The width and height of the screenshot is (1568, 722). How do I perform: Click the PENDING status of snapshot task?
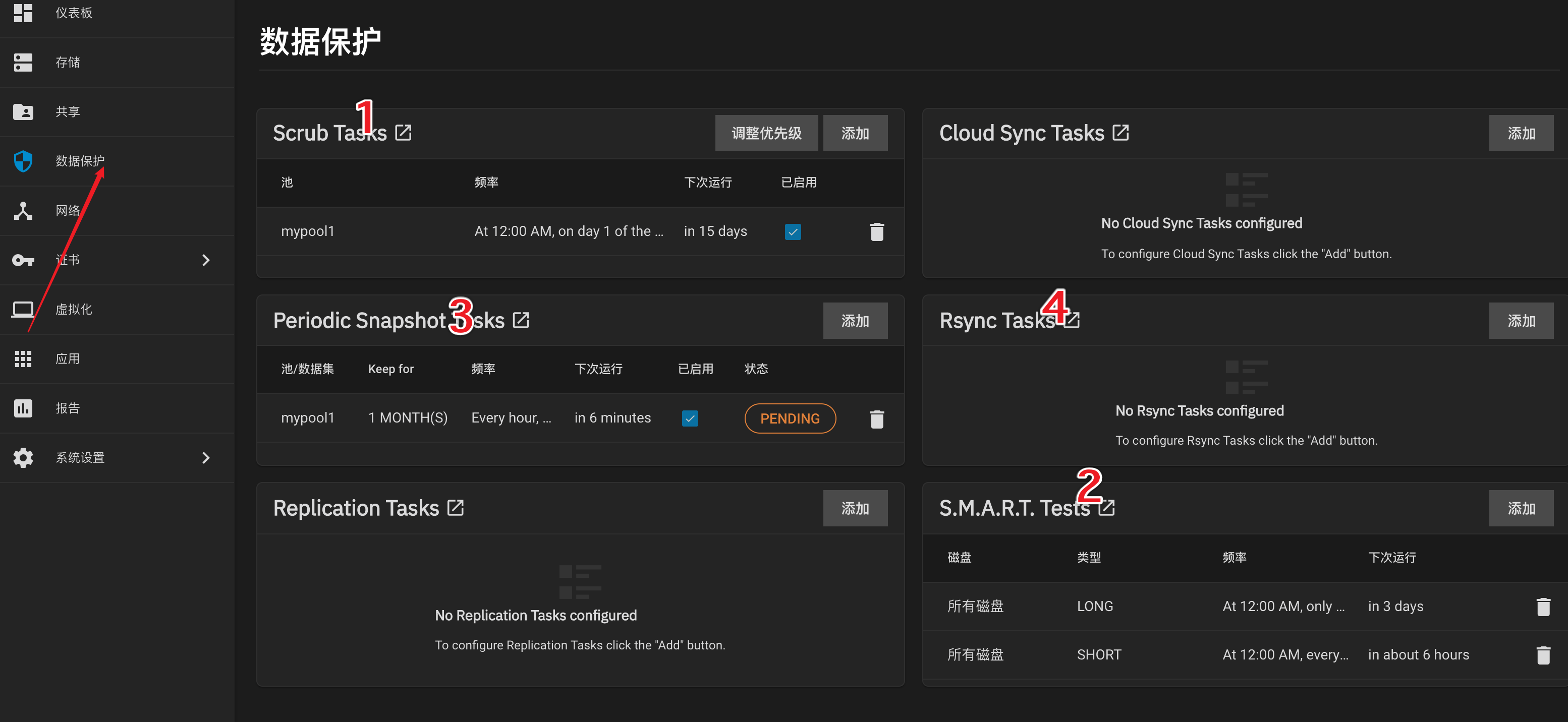(x=790, y=418)
